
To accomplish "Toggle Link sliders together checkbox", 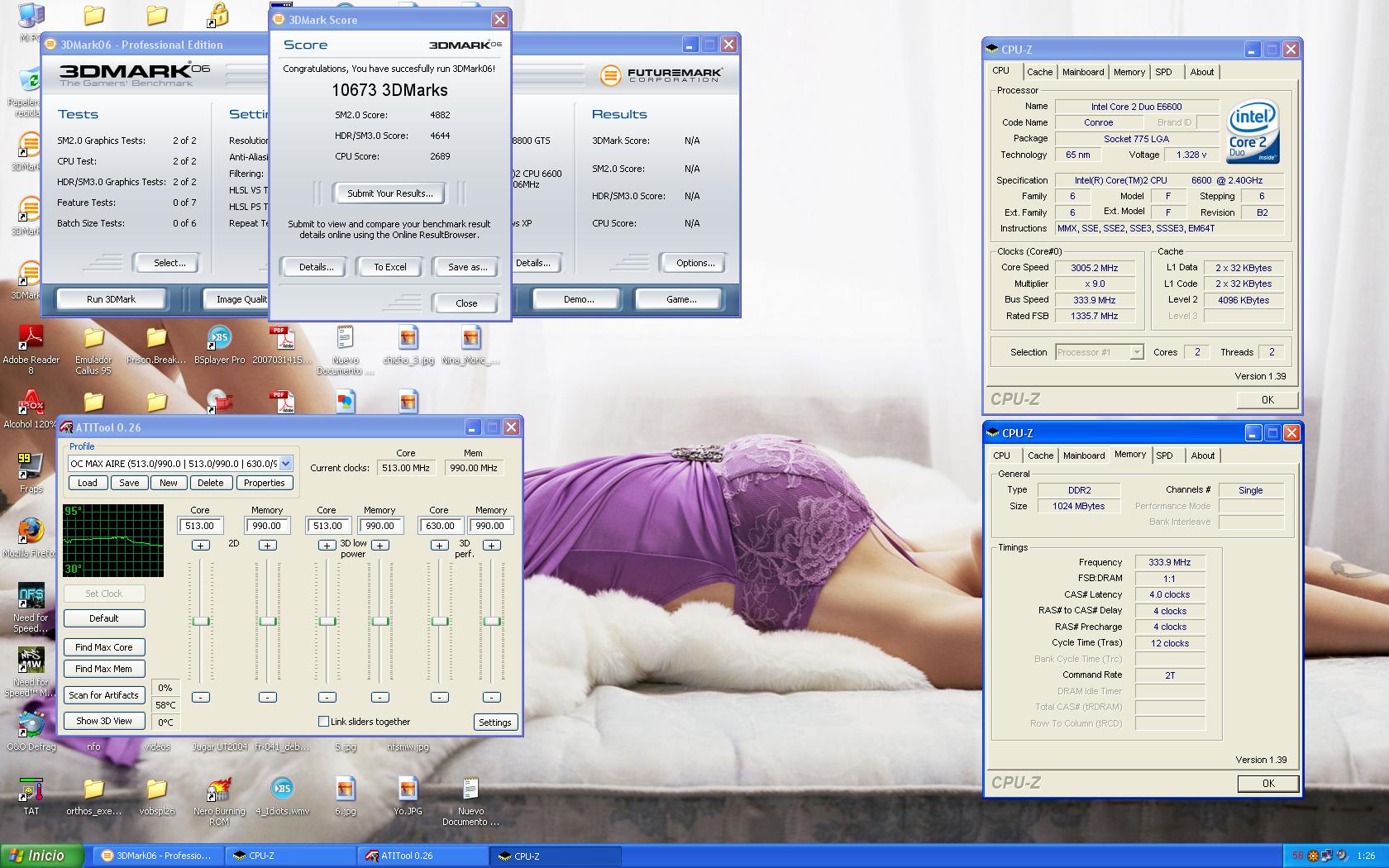I will (323, 722).
